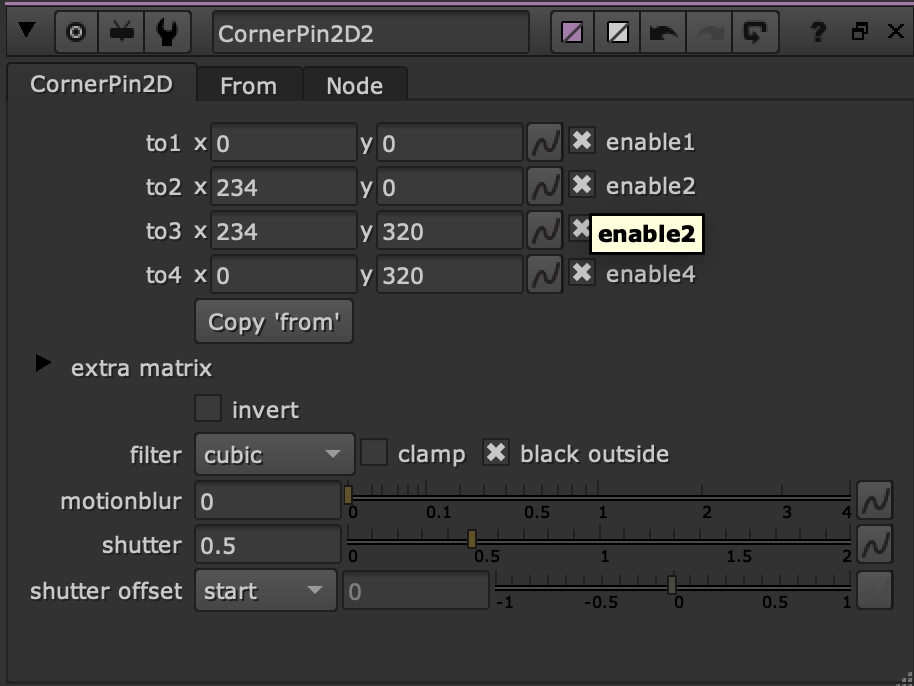Uncheck the black outside checkbox
914x686 pixels.
pyautogui.click(x=496, y=453)
